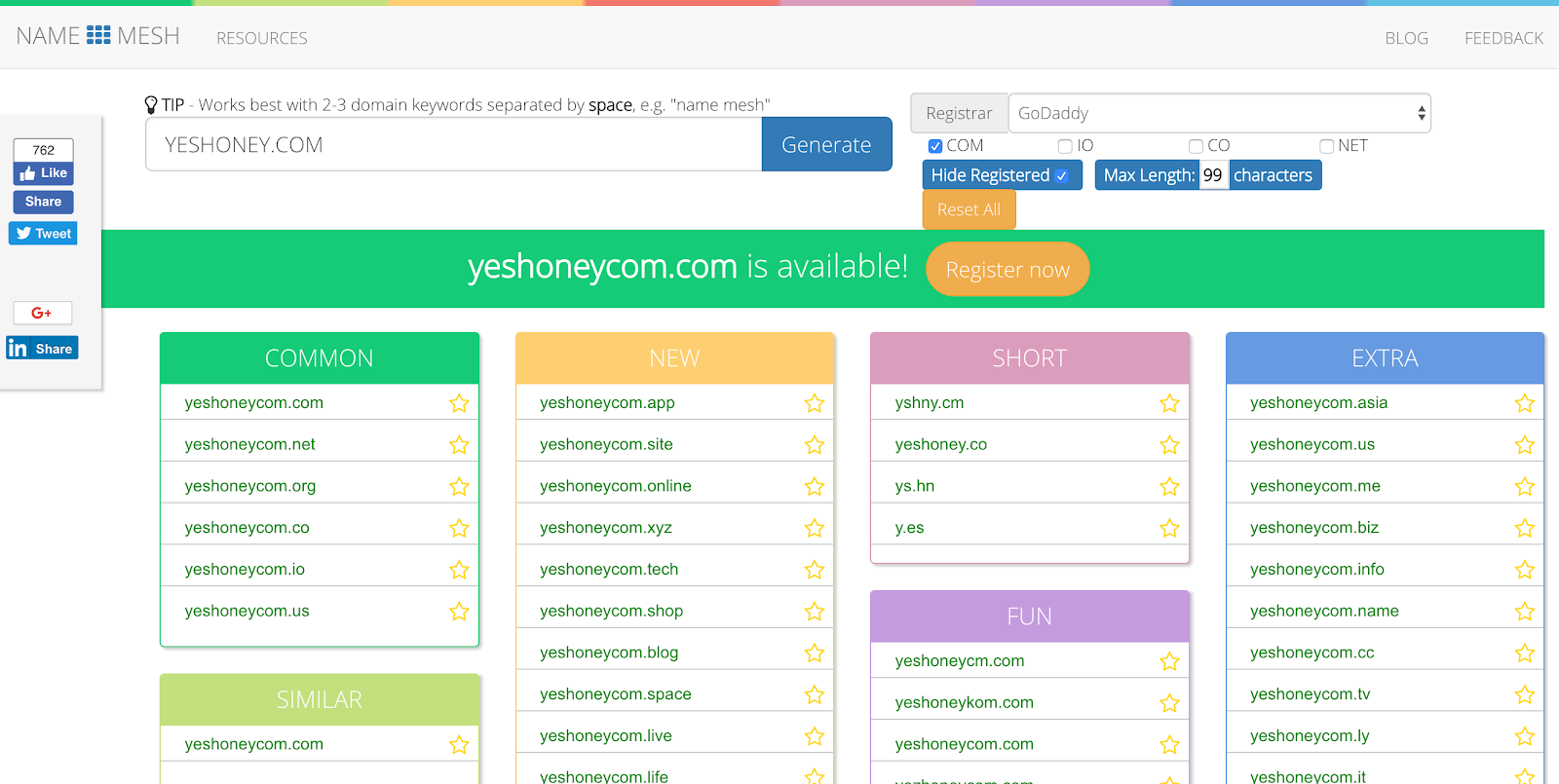Click the SIMILAR category header

320,699
